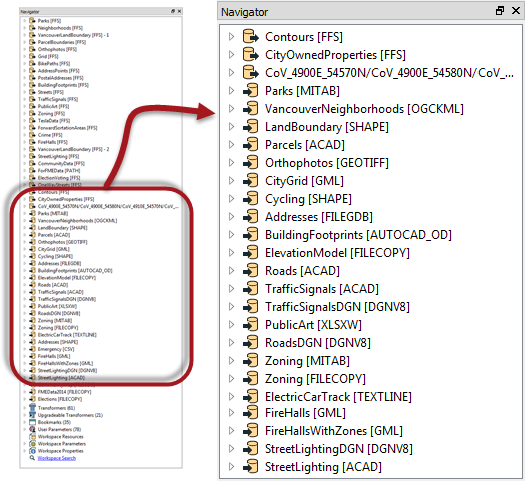Click Contours [FFS] reader icon in enlarged Navigator

coord(250,36)
